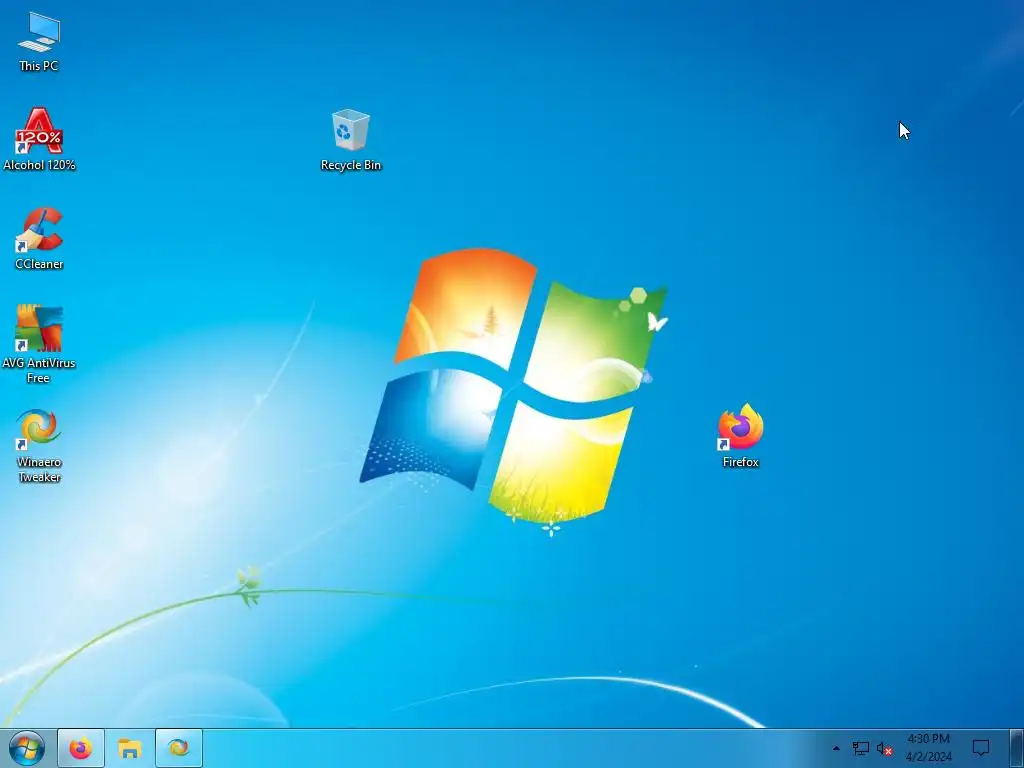This screenshot has width=1024, height=768.
Task: Switch to Winaero Tweaker taskbar button
Action: (178, 748)
